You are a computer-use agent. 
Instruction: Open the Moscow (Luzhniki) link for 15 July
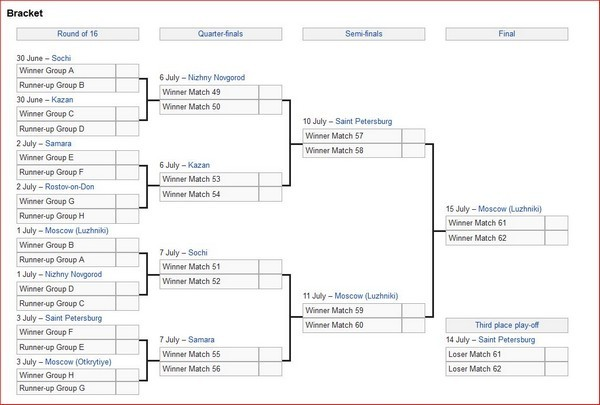click(x=510, y=209)
